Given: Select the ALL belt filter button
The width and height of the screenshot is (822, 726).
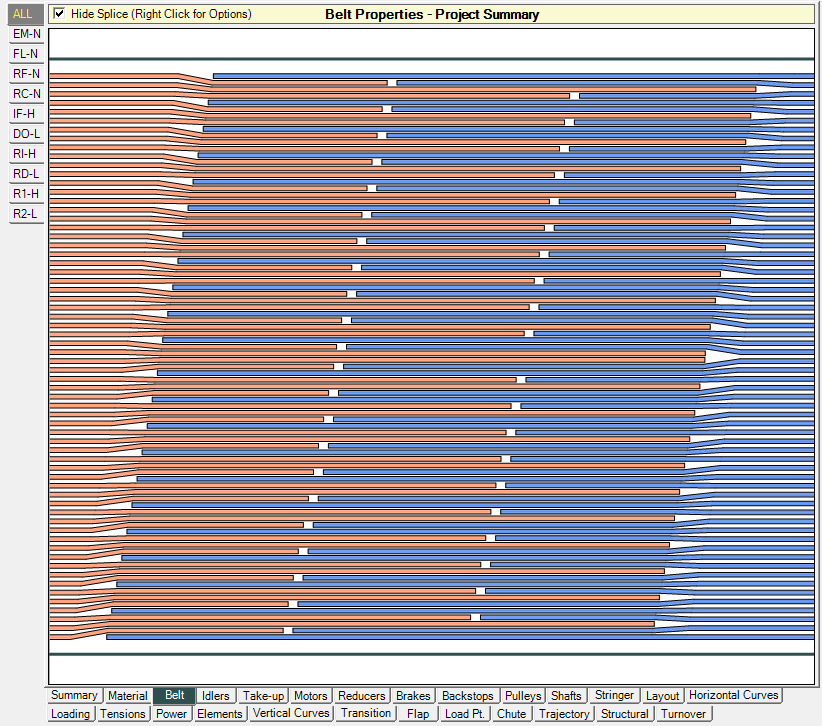Looking at the screenshot, I should pos(22,14).
